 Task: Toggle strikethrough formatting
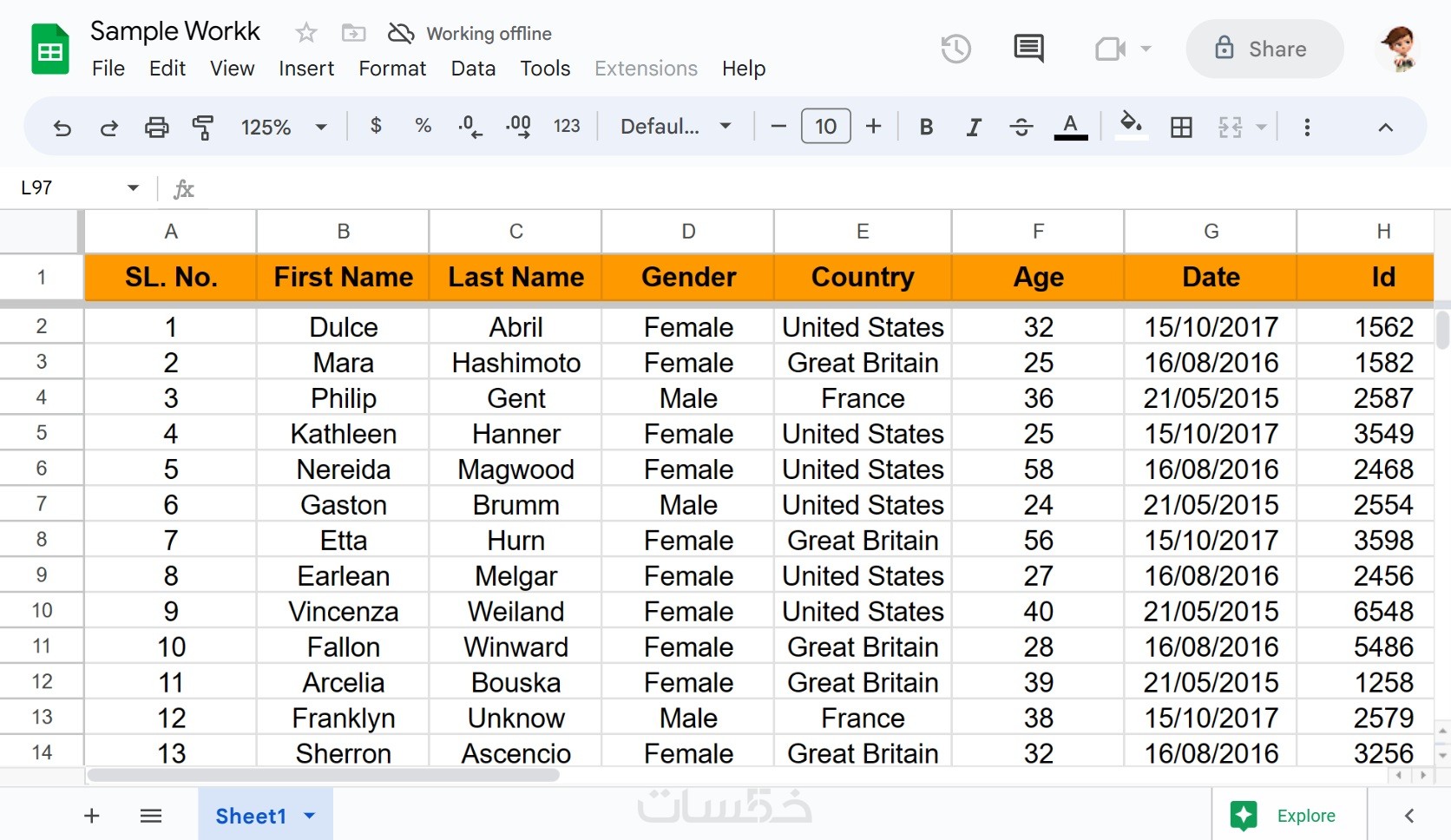click(1021, 128)
